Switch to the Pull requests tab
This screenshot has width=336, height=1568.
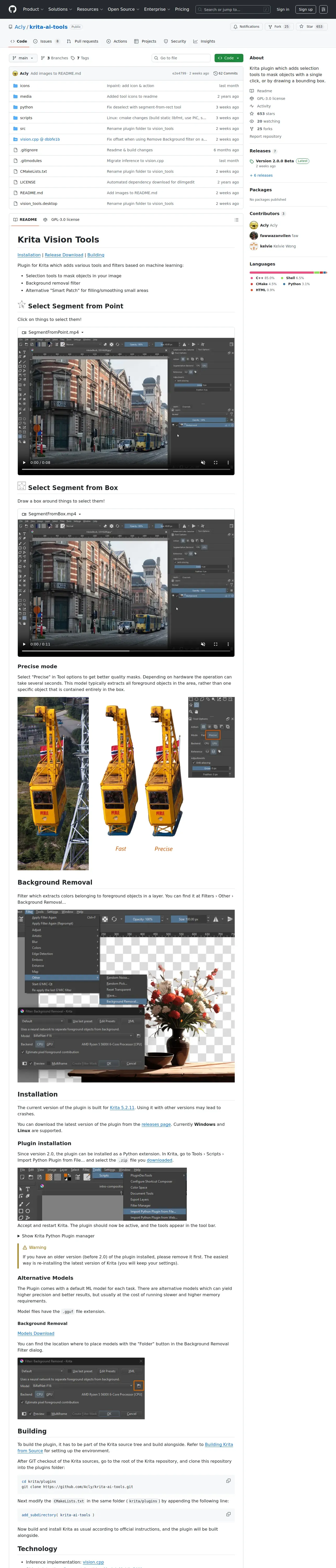[82, 41]
